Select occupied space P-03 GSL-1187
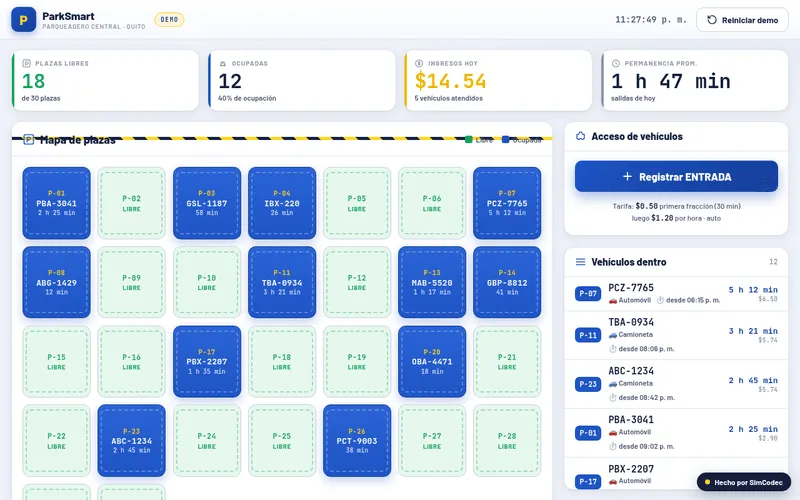This screenshot has height=500, width=800. [207, 203]
